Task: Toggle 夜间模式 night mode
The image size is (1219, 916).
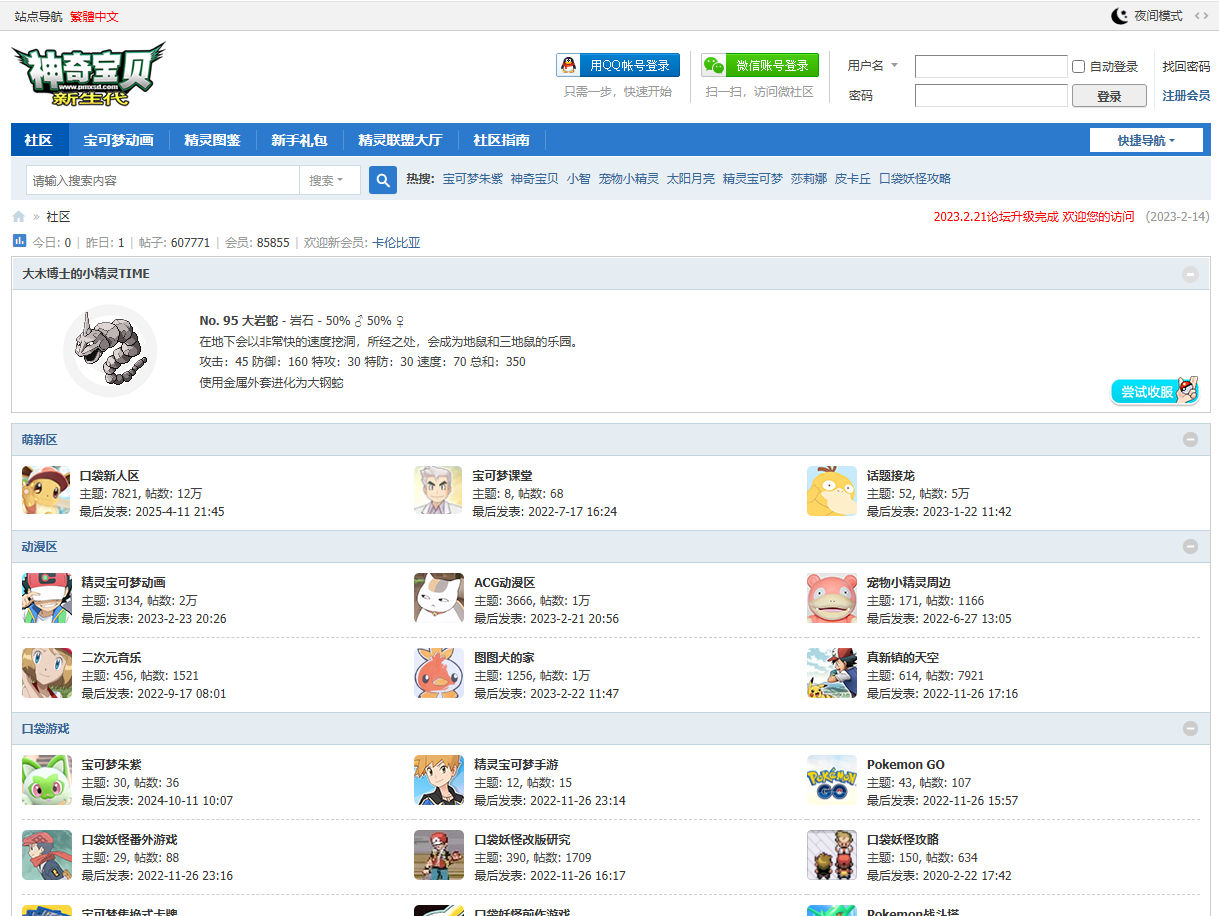Action: [x=1147, y=16]
